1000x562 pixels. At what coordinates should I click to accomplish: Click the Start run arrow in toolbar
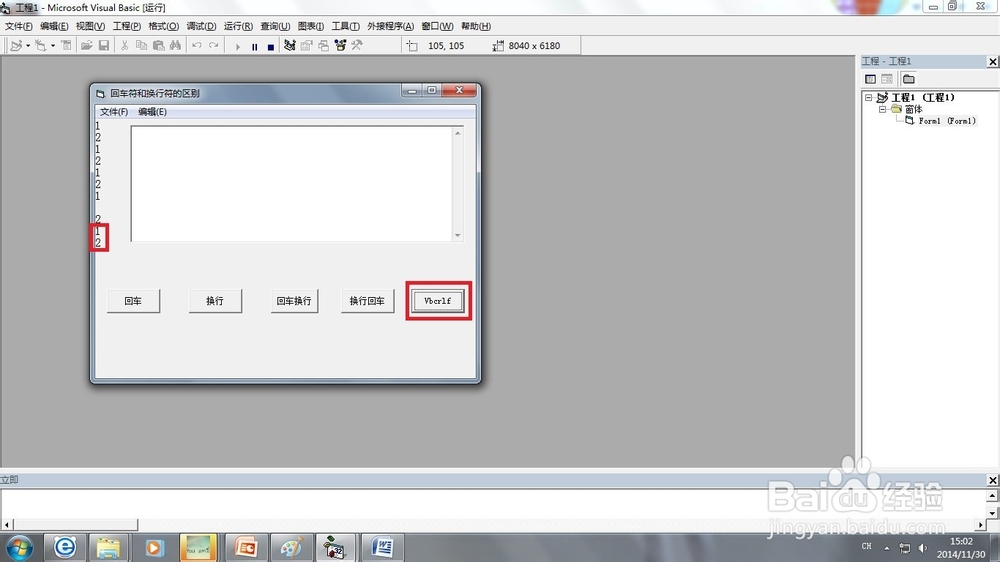coord(237,46)
